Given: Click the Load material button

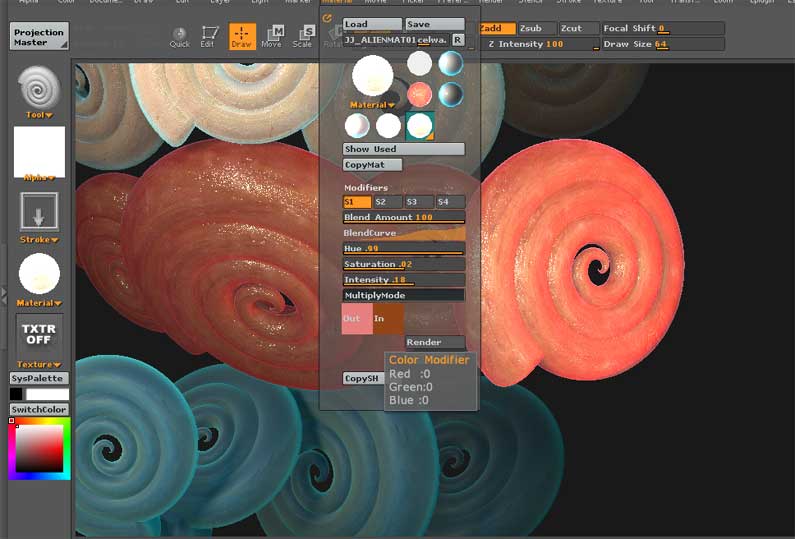Looking at the screenshot, I should point(372,24).
